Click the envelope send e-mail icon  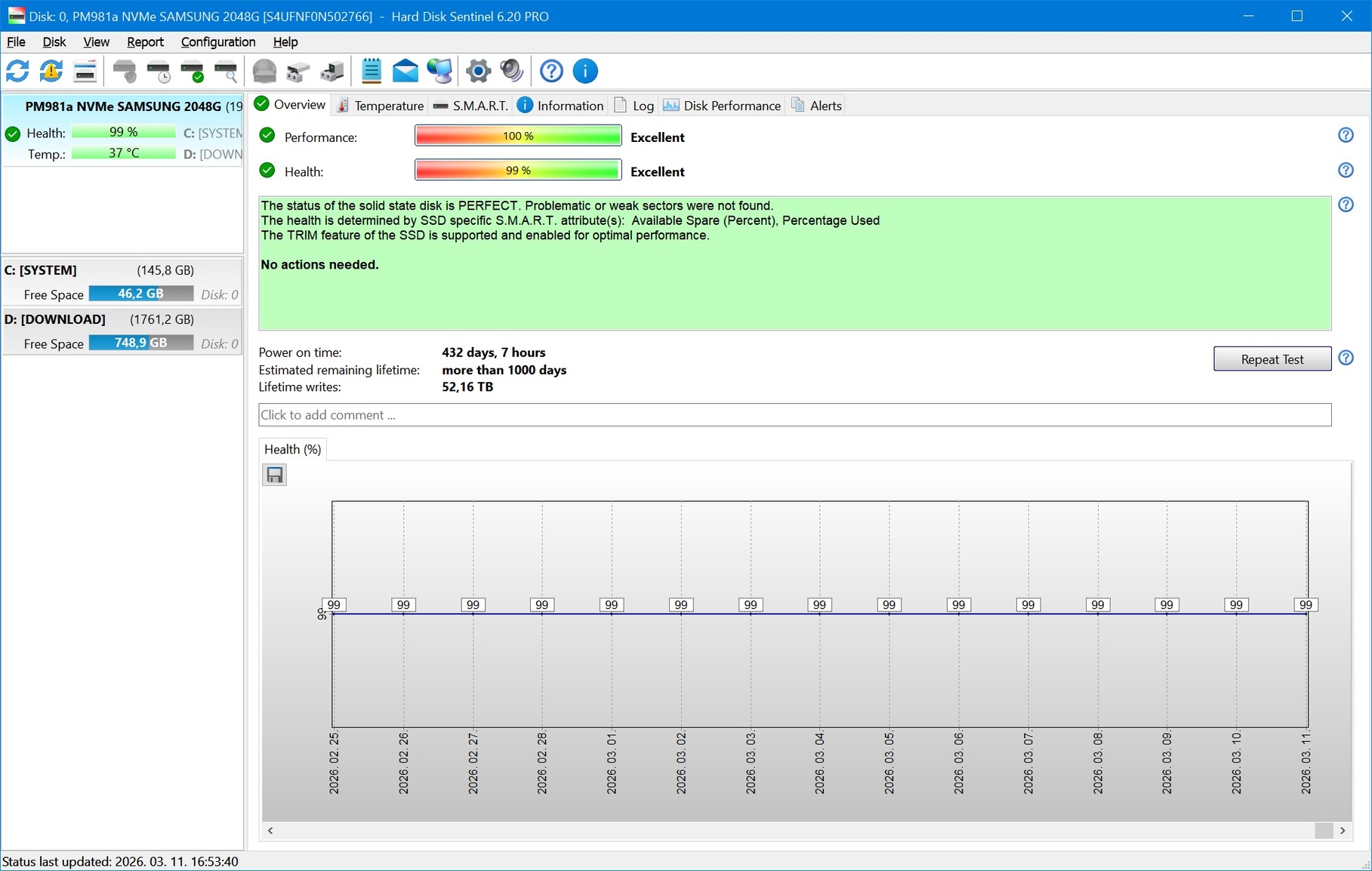[x=405, y=72]
